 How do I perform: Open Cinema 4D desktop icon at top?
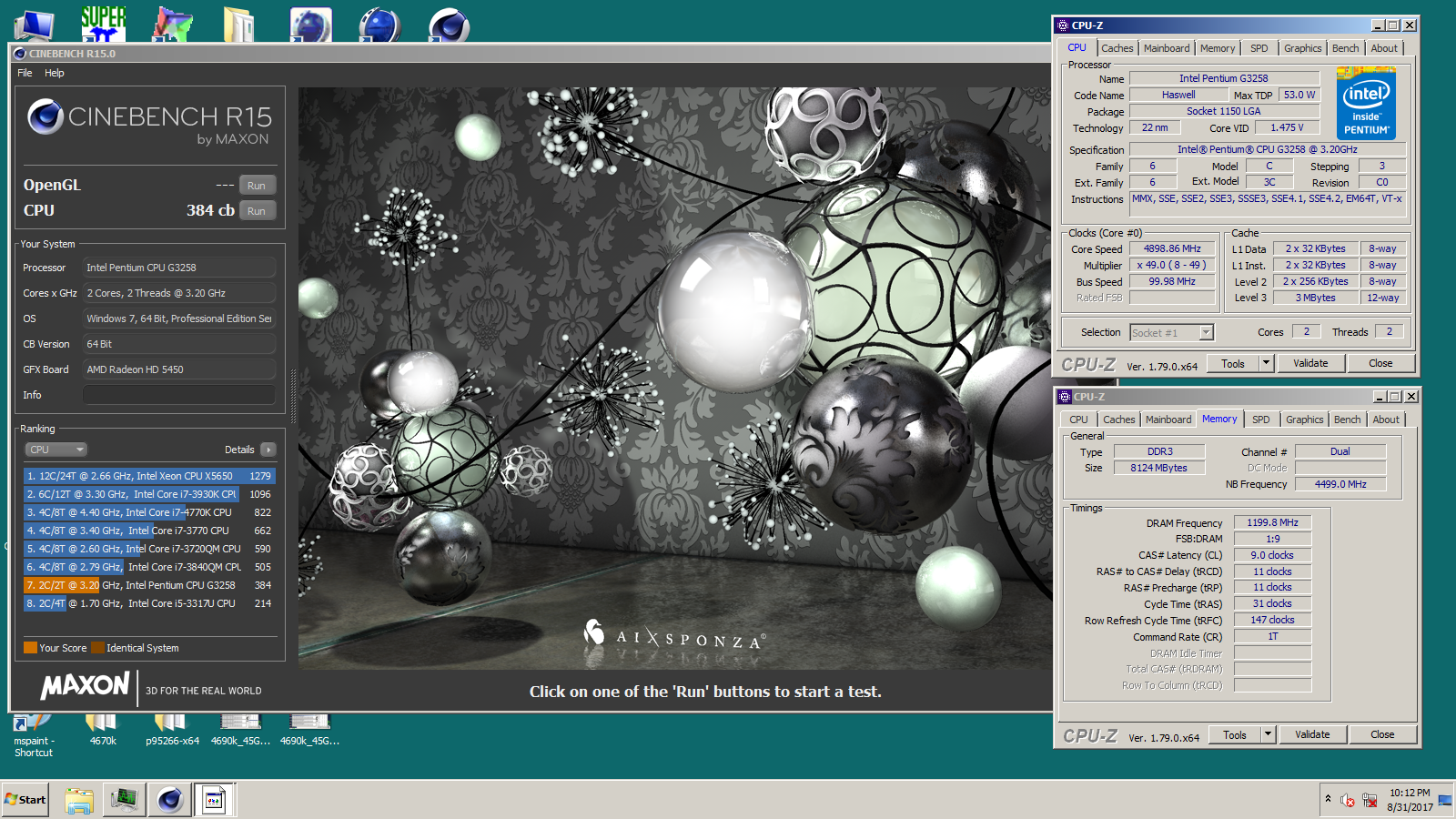pos(450,25)
